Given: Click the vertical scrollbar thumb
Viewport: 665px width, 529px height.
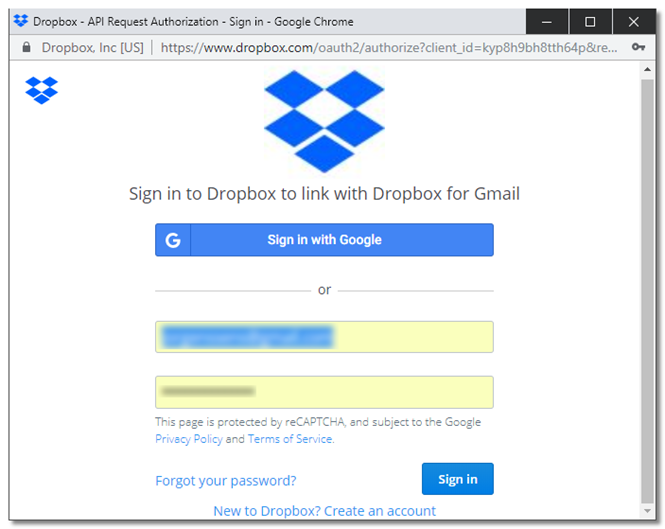Looking at the screenshot, I should [x=647, y=291].
